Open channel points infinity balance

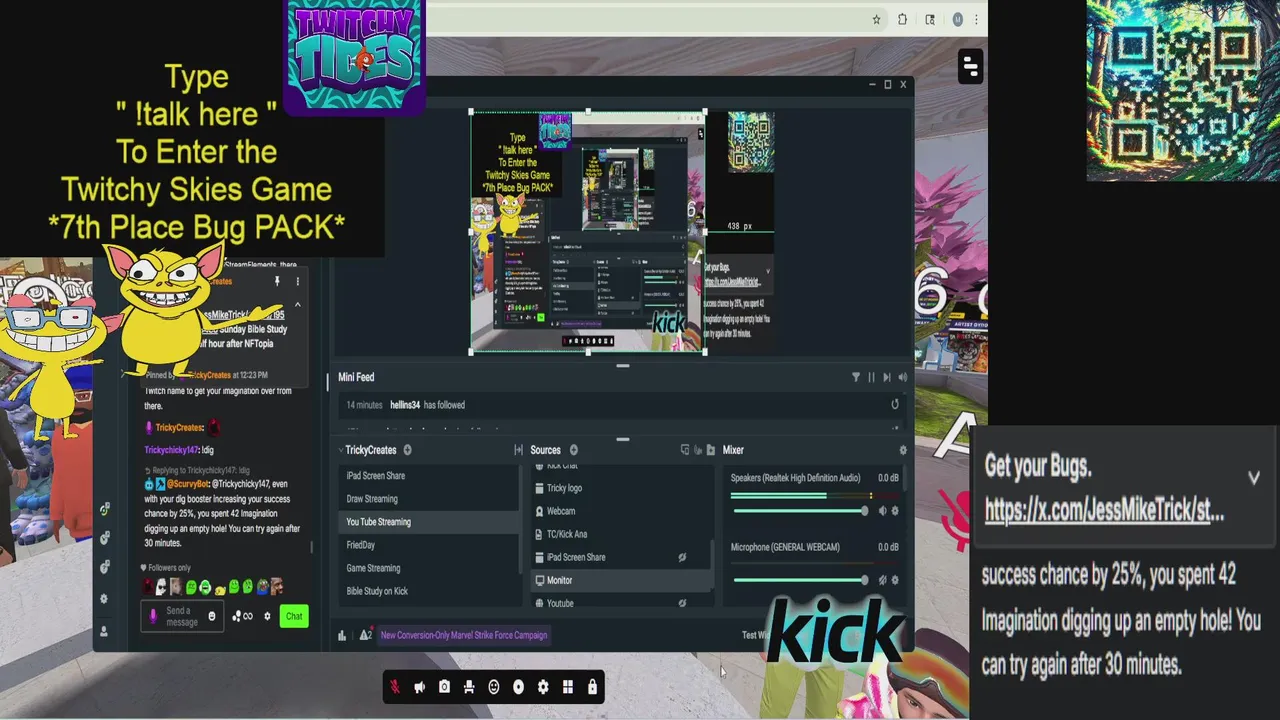pyautogui.click(x=242, y=616)
